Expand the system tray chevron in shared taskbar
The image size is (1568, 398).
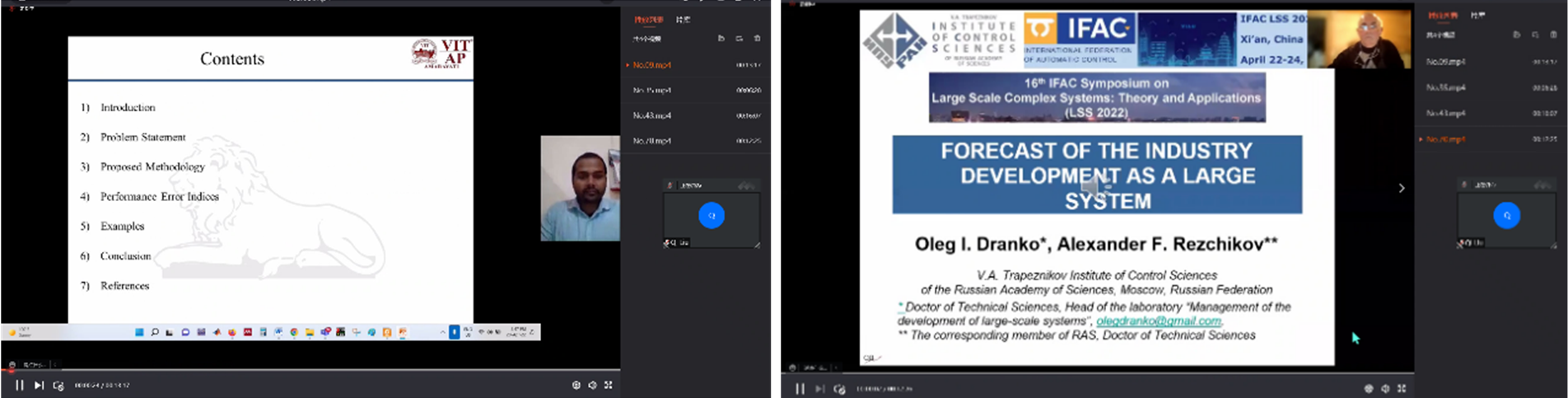tap(442, 332)
